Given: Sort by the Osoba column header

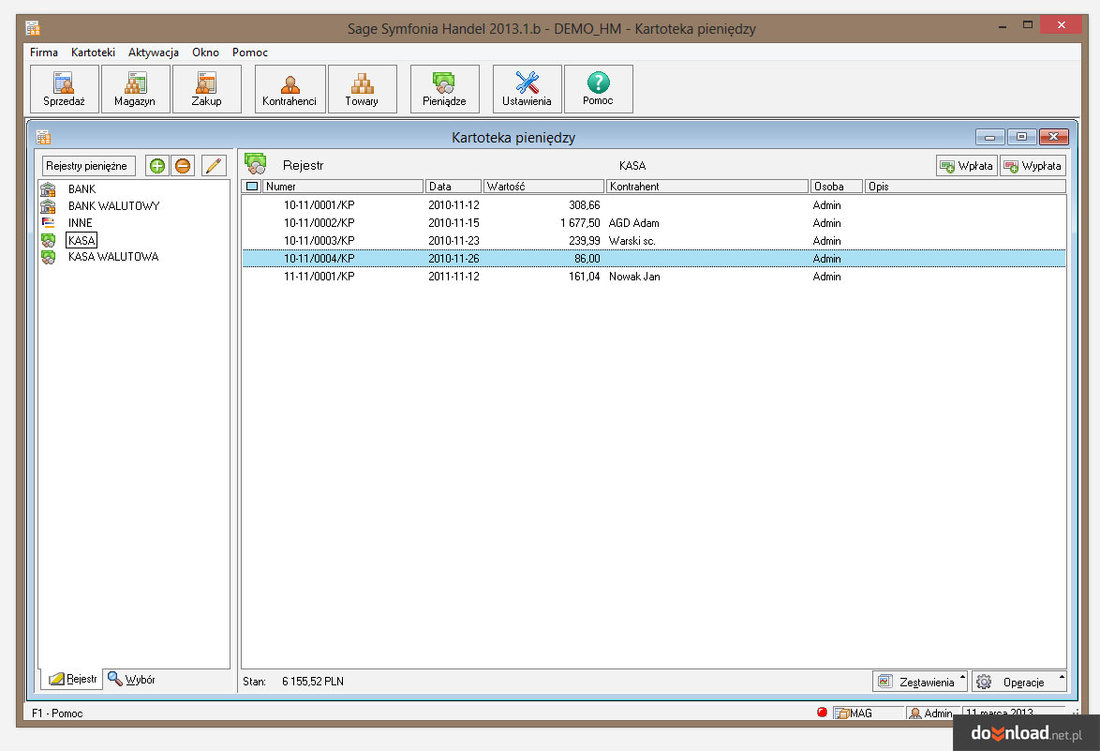Looking at the screenshot, I should [x=836, y=187].
